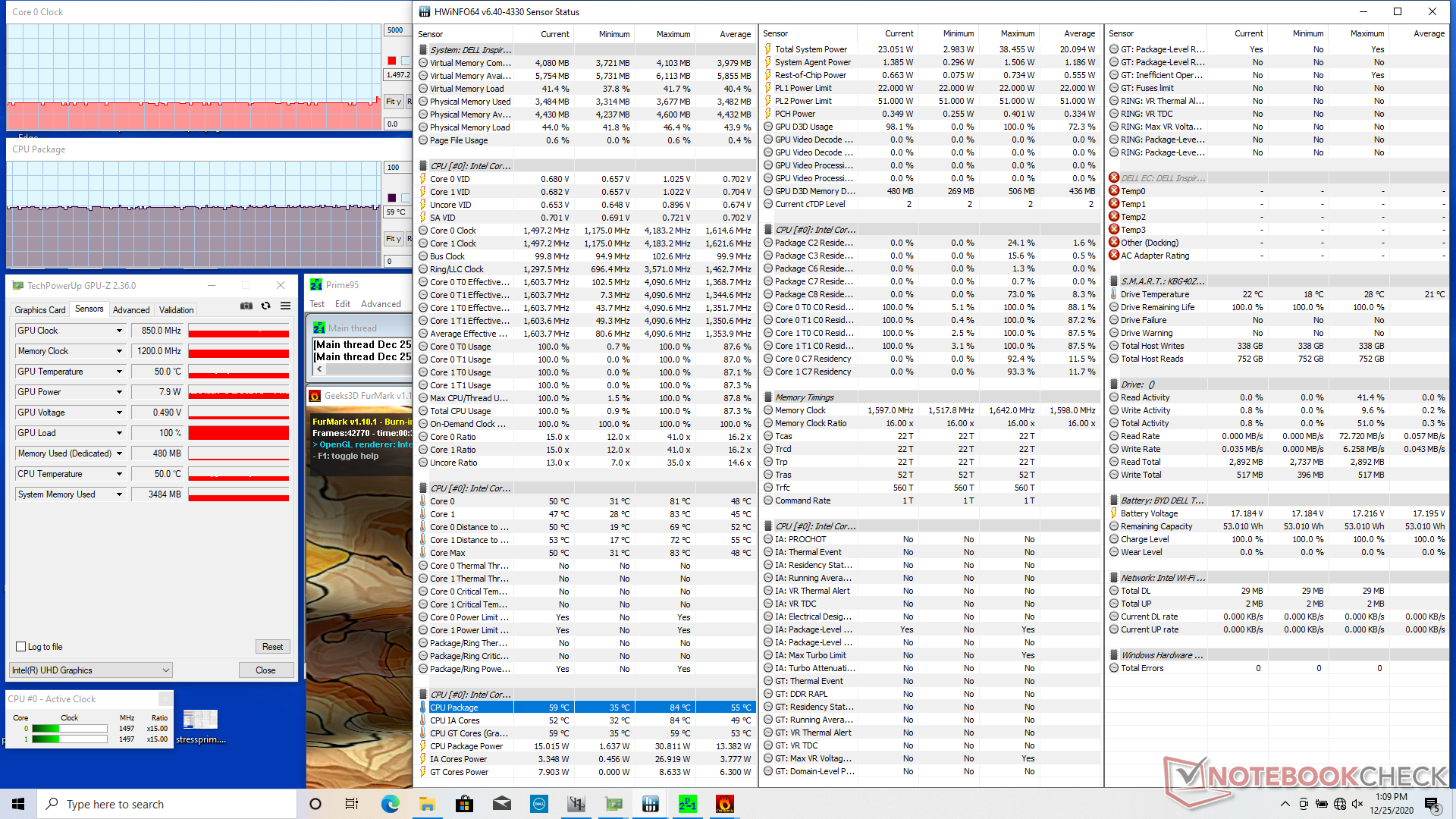Click Prime95 icon in taskbar

tap(687, 804)
